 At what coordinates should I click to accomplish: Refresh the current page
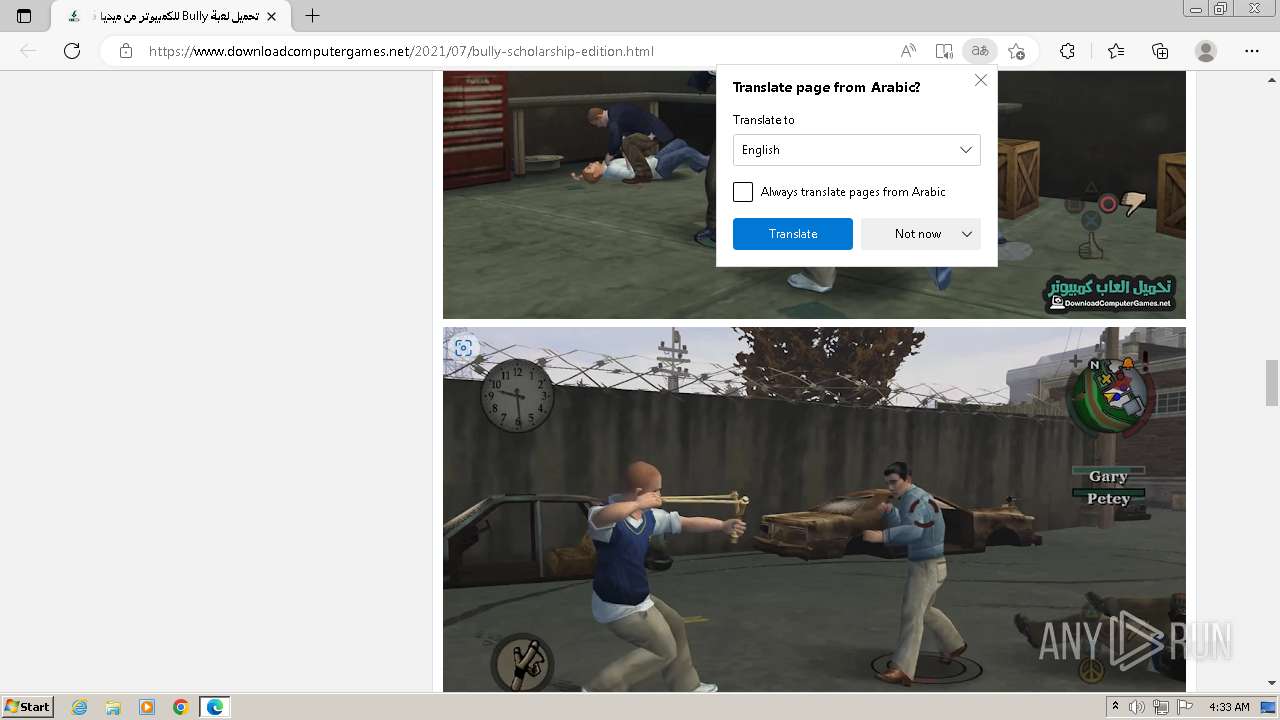pyautogui.click(x=72, y=51)
